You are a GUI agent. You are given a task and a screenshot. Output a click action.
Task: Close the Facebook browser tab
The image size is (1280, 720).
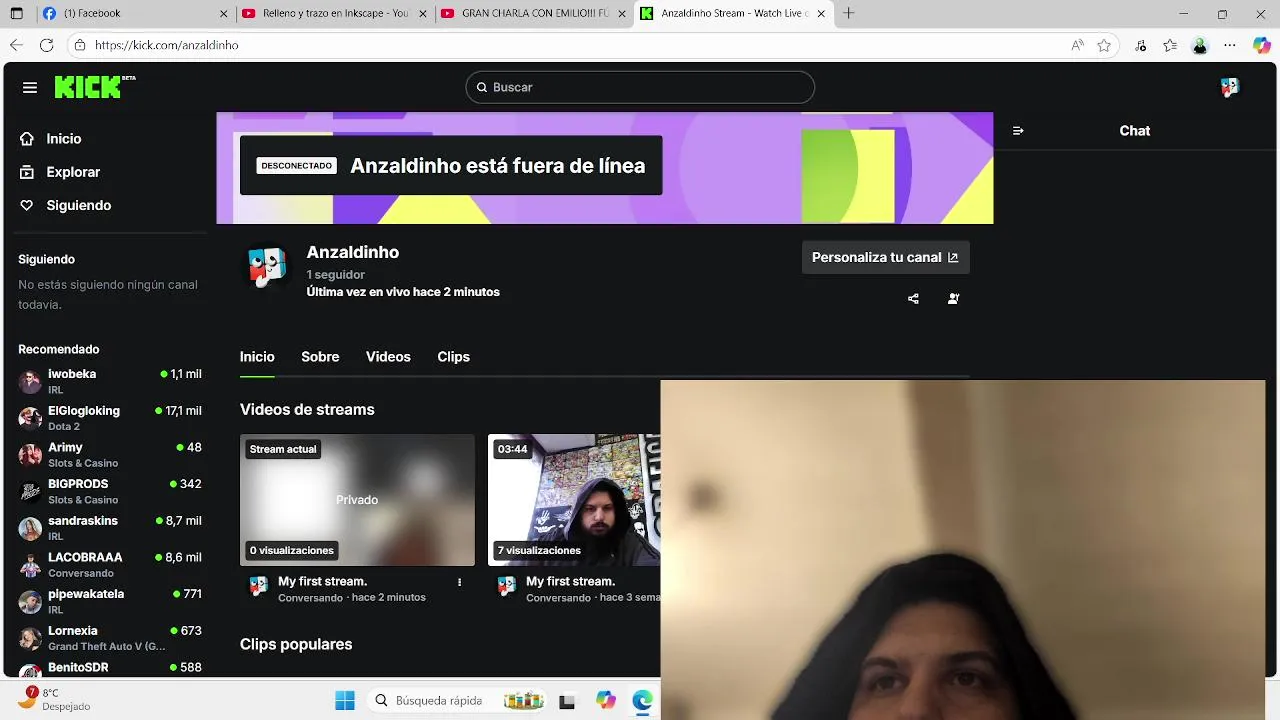pos(223,13)
